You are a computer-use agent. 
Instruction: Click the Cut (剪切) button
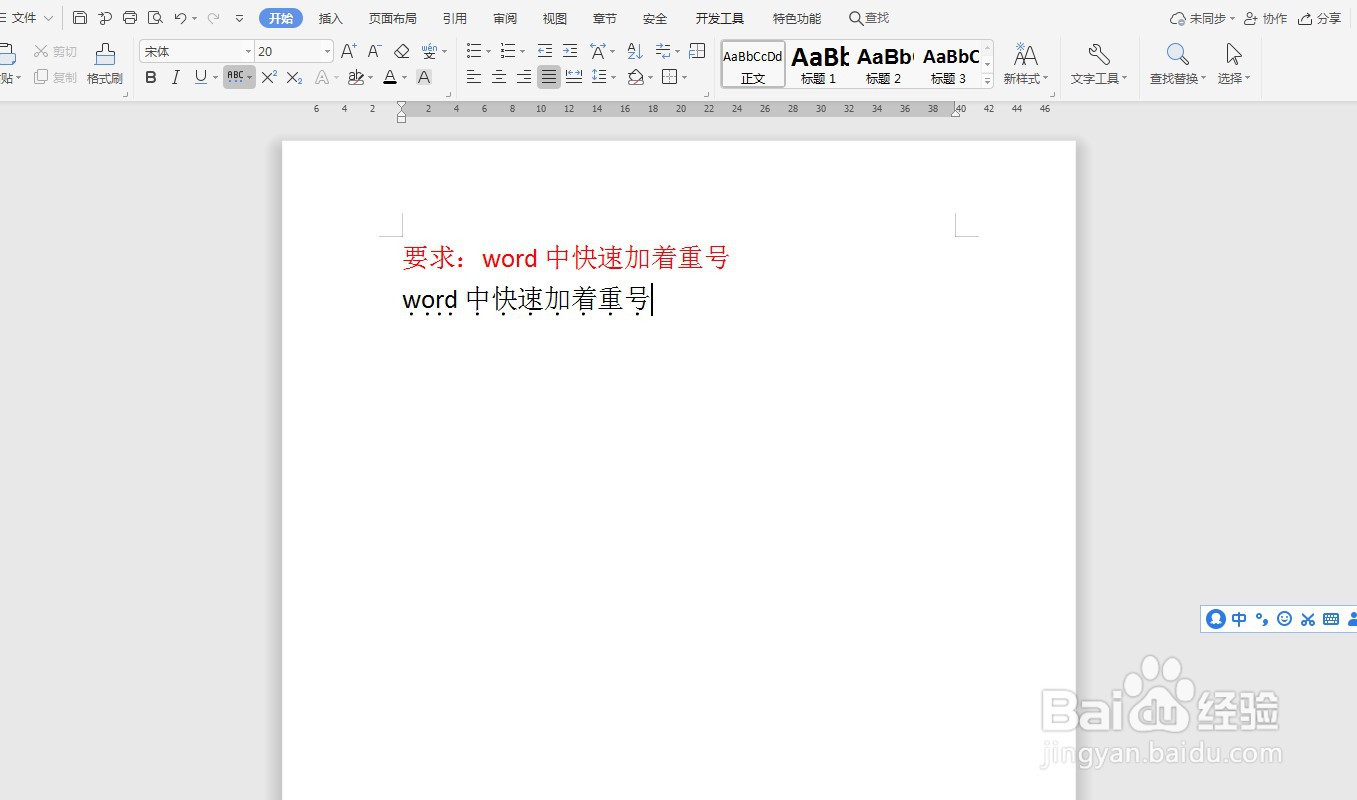pos(55,51)
